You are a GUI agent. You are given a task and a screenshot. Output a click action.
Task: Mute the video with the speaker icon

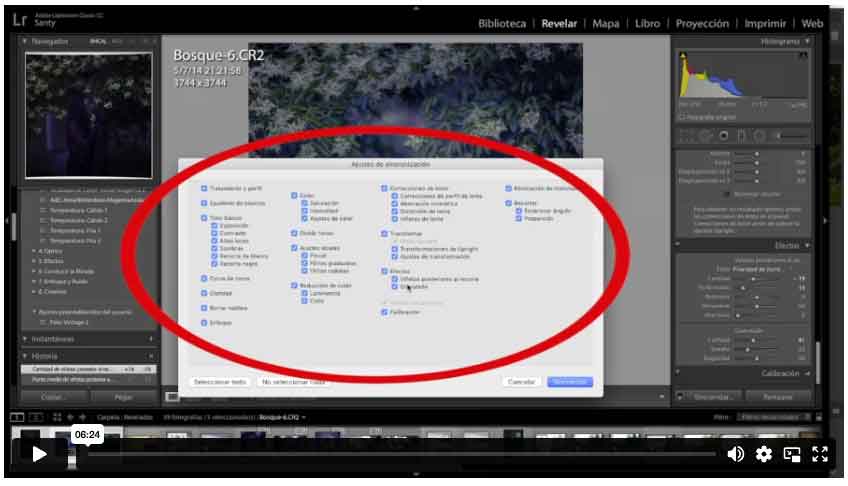point(735,454)
